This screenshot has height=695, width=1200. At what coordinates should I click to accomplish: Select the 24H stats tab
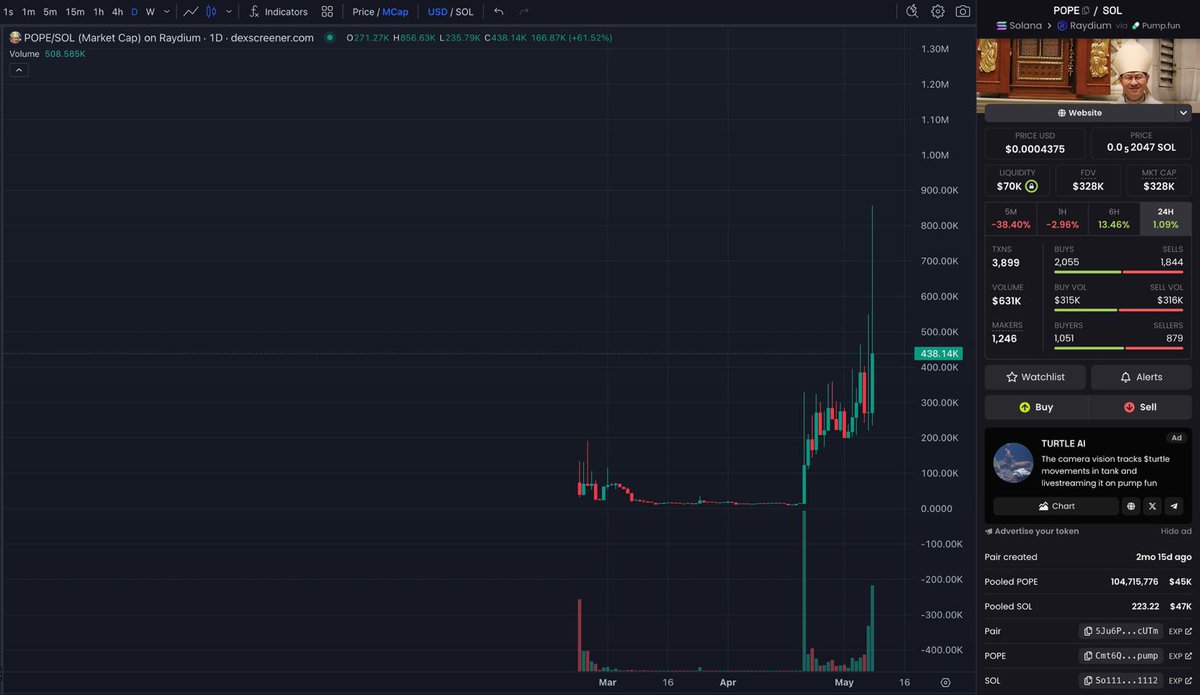1165,218
